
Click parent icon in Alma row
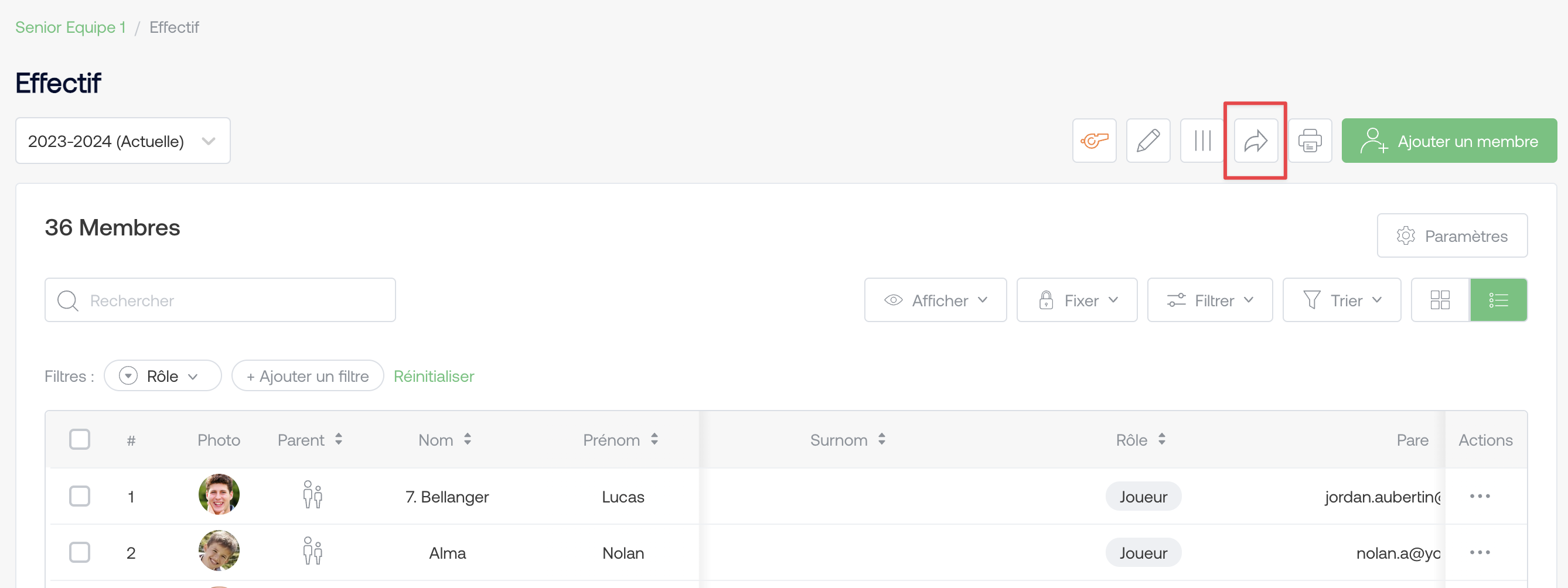(312, 552)
